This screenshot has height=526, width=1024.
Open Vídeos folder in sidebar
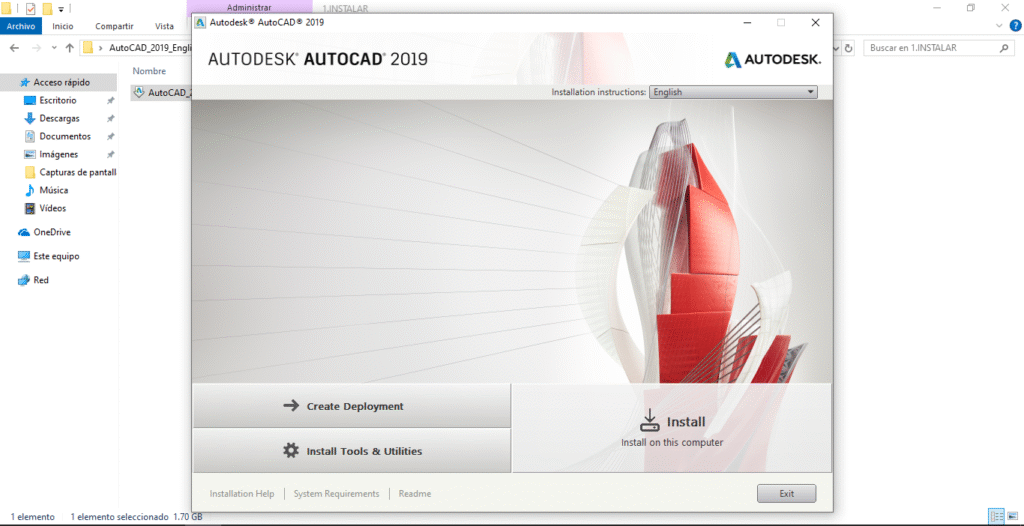pos(53,208)
